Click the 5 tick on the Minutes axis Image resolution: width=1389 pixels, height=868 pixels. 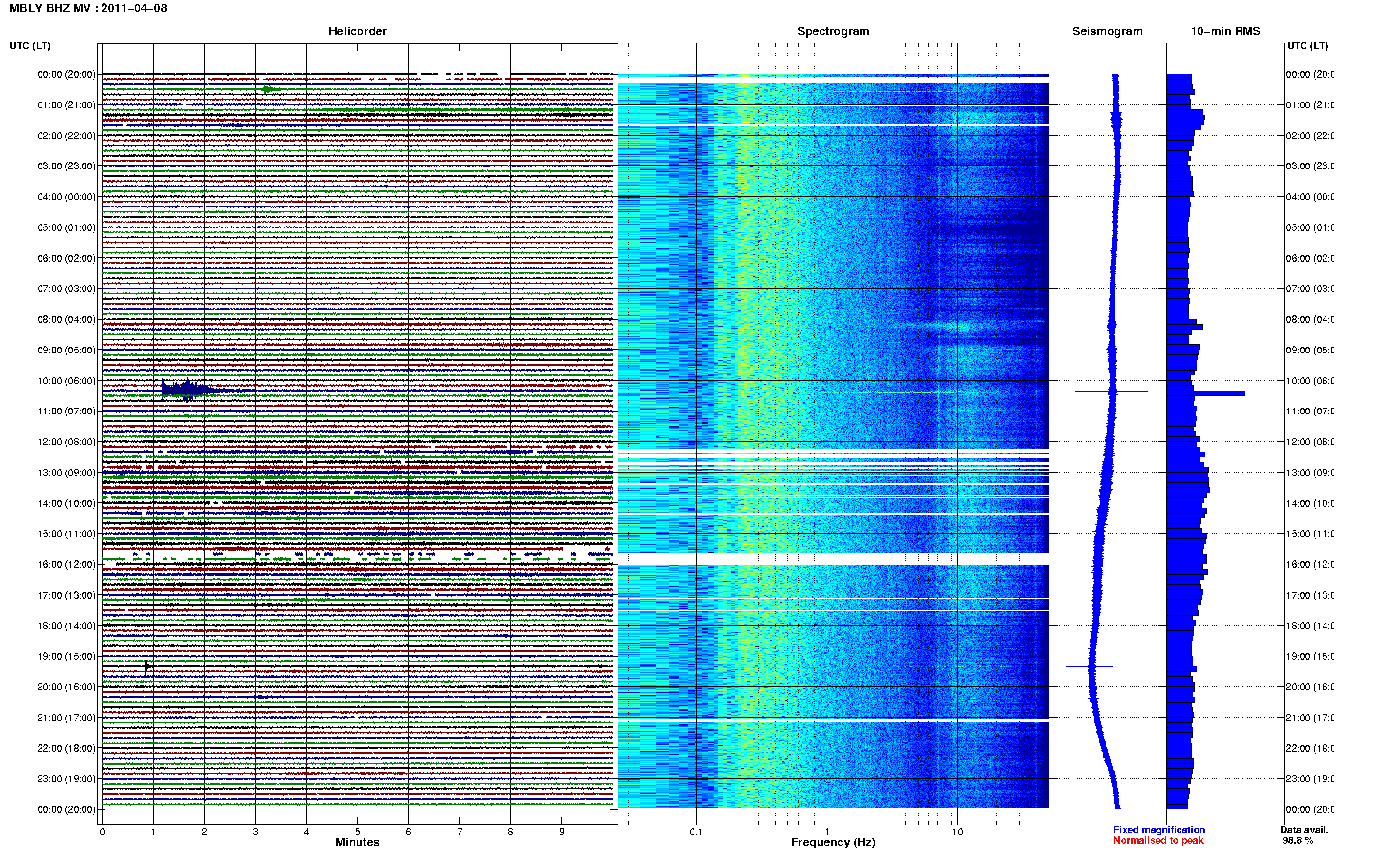358,832
